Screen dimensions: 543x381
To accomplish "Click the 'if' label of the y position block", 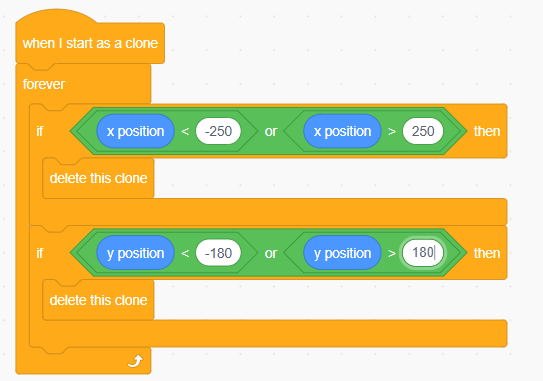I will tap(40, 253).
